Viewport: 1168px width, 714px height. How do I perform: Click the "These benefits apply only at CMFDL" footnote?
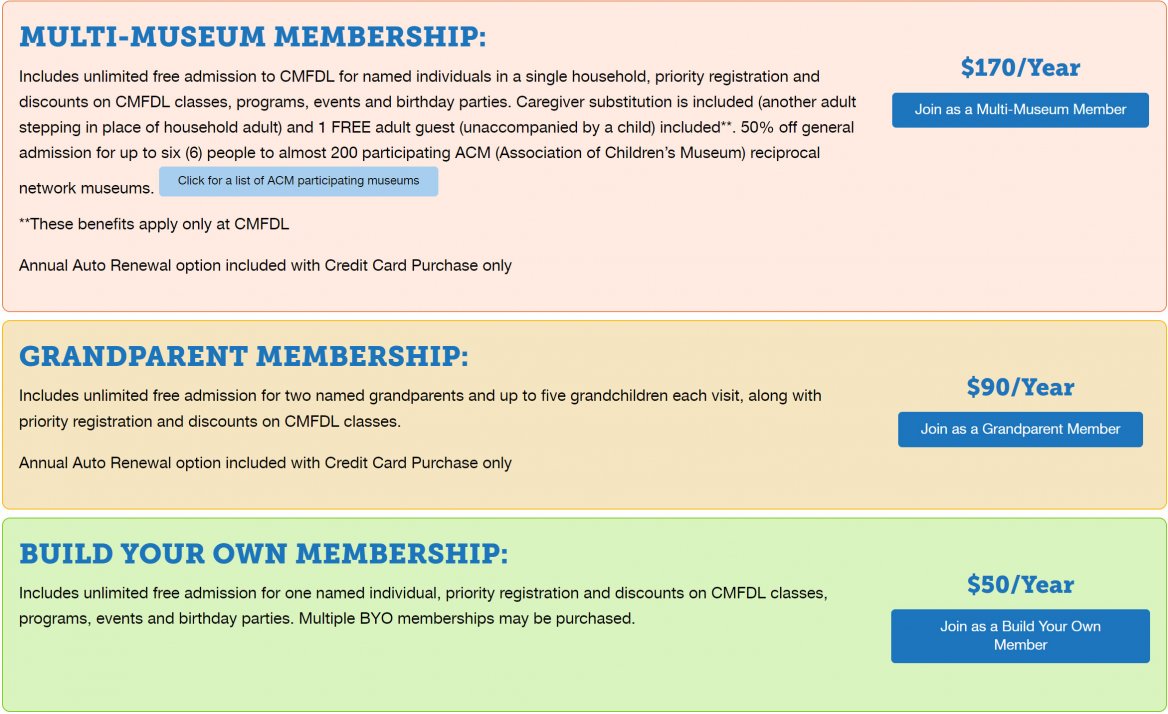click(154, 224)
